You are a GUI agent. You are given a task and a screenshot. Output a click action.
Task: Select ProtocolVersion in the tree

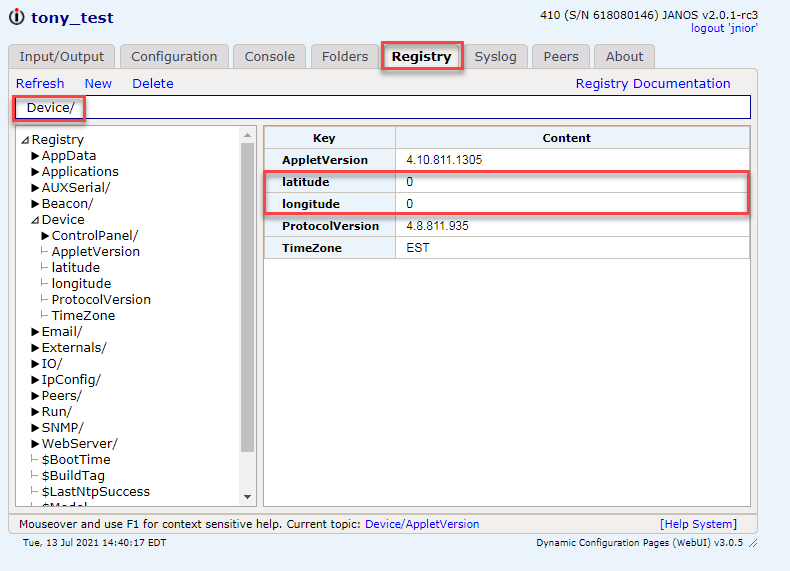[101, 300]
